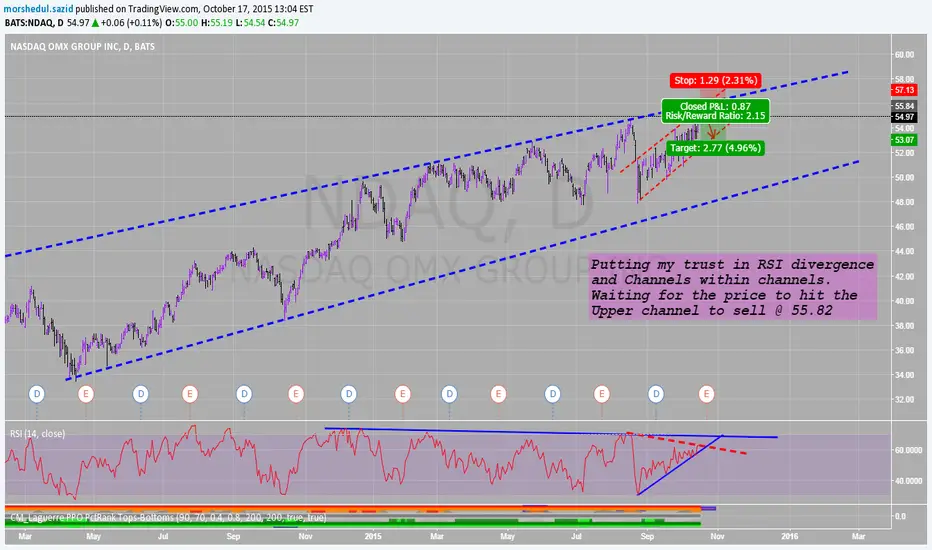Click the earnings E marker for July 2015
Screen dimensions: 932x550
coord(602,394)
